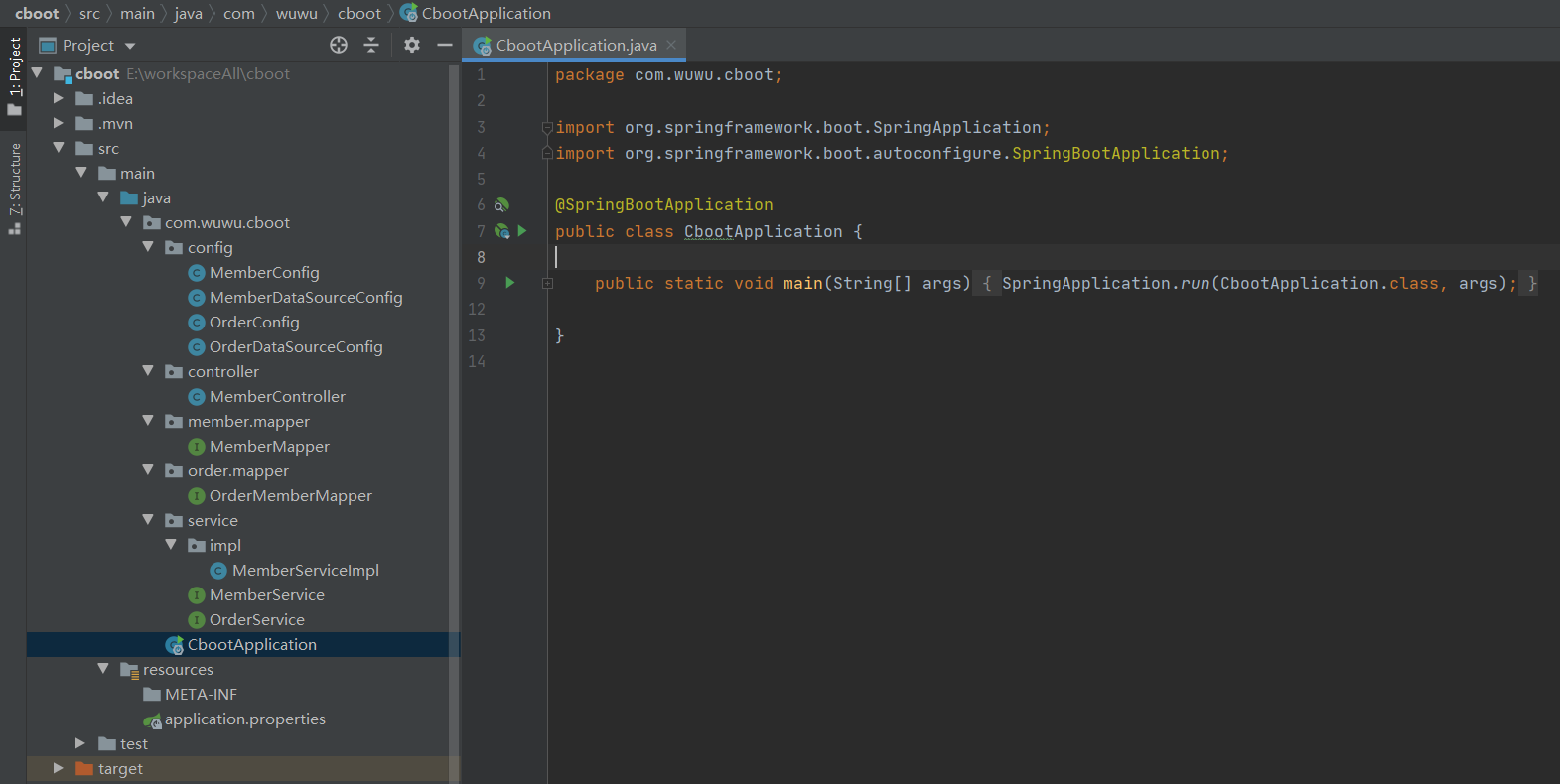Click the CbootApplication class name in code
1560x784 pixels.
[763, 231]
